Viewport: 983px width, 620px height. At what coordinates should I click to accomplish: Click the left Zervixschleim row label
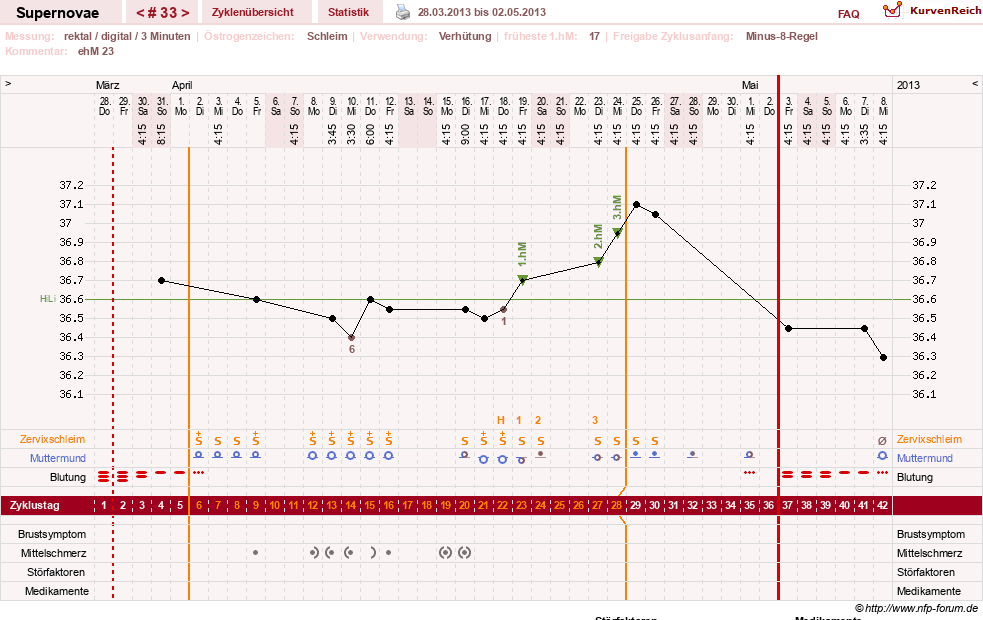[x=52, y=439]
